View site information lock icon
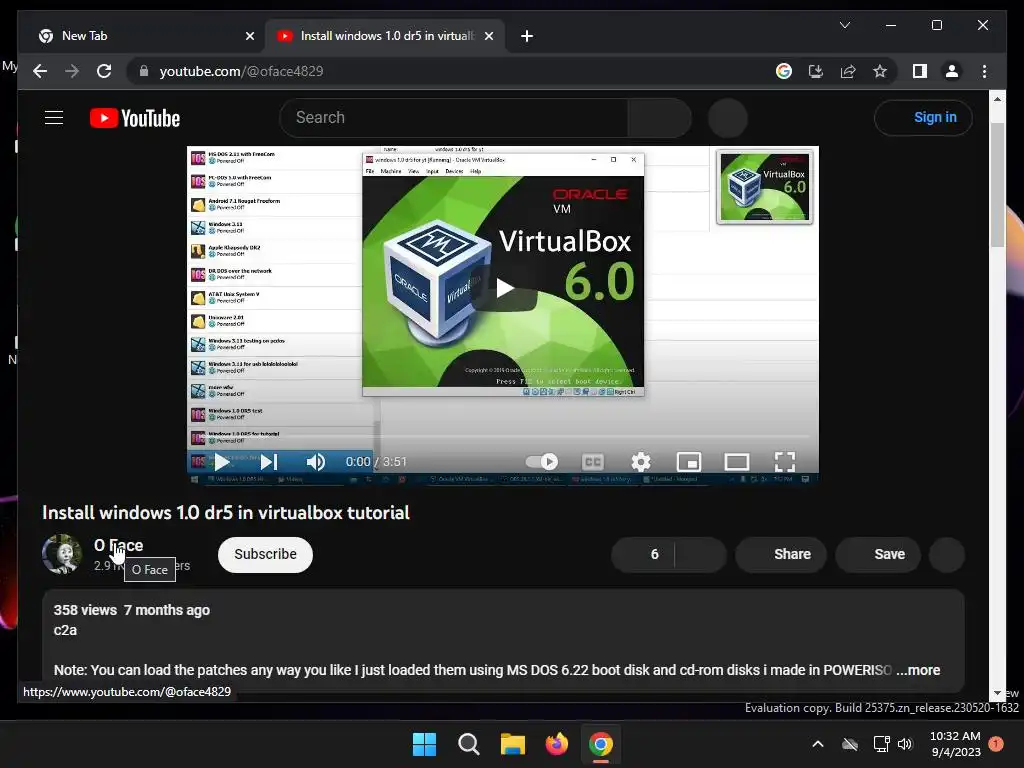 coord(144,71)
